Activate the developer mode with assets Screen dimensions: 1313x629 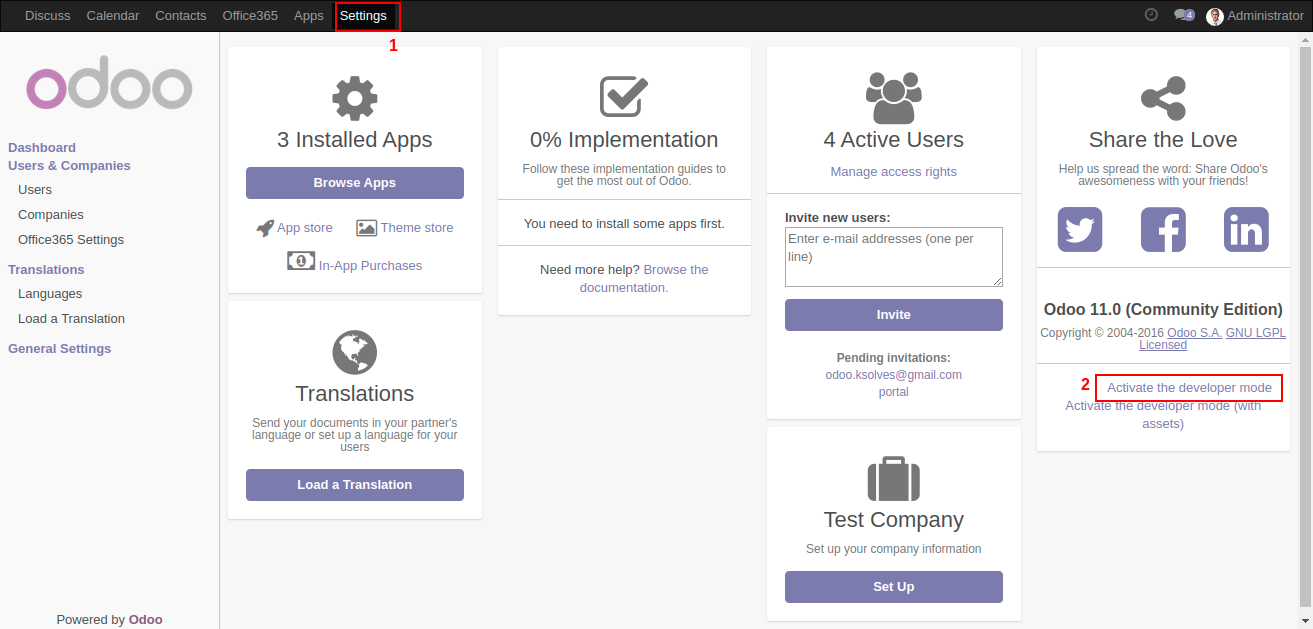click(x=1163, y=415)
